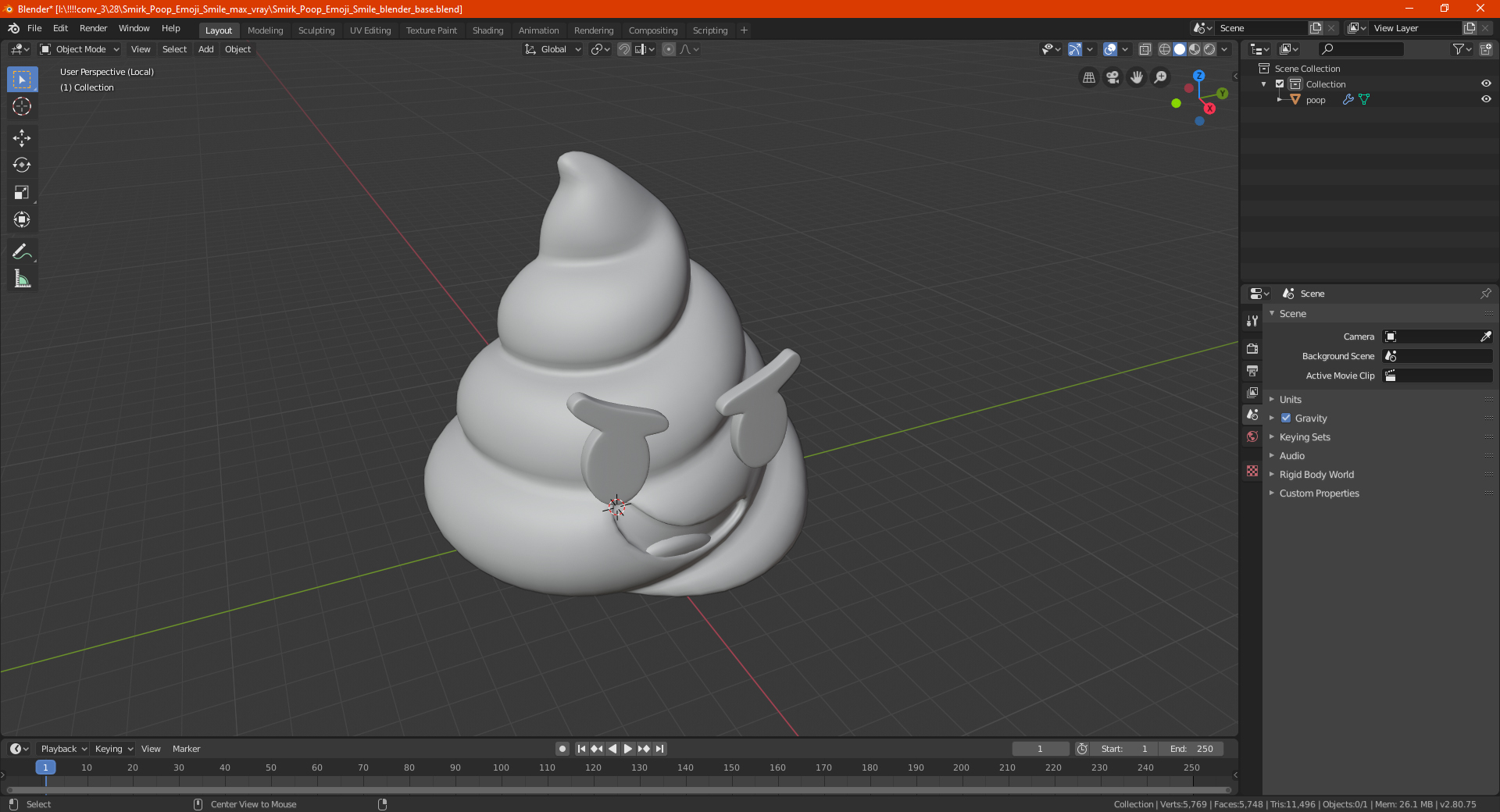The image size is (1500, 812).
Task: Open the Output properties tab
Action: pyautogui.click(x=1252, y=371)
